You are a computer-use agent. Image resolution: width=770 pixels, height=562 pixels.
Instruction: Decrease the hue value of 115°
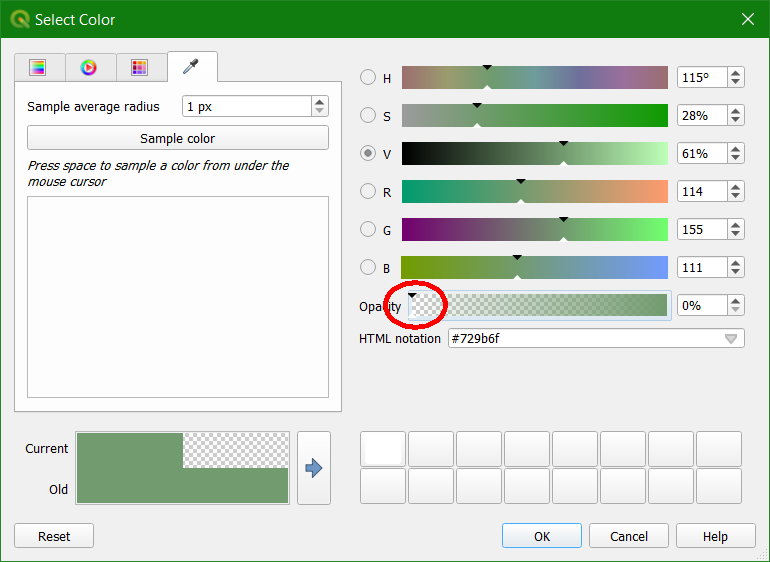(x=735, y=82)
